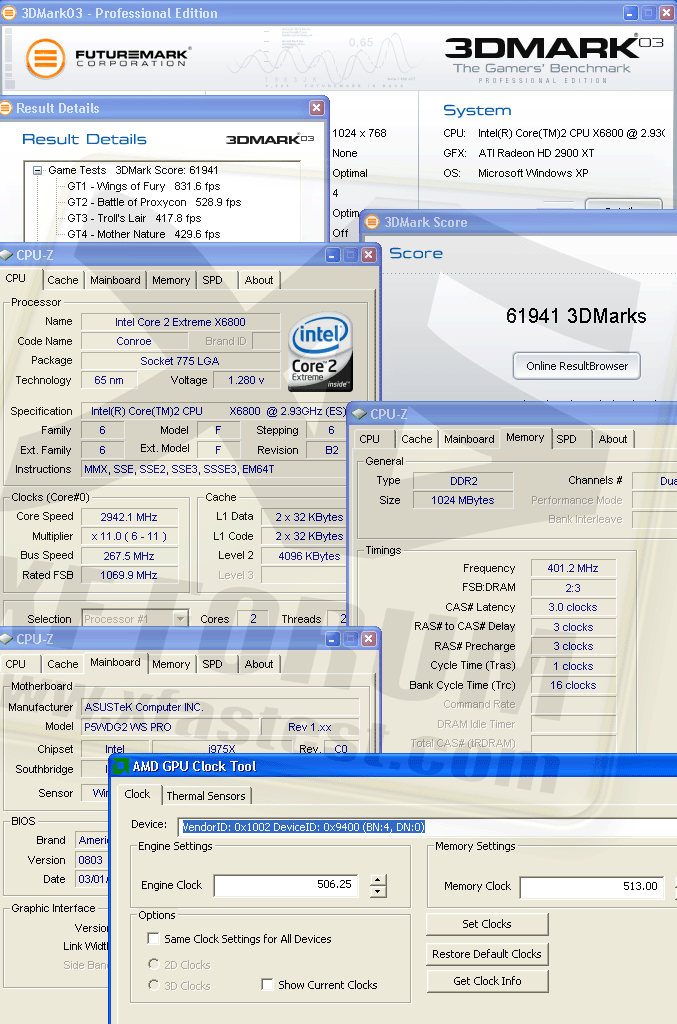Select GT3 - Troll's Lair result
Image resolution: width=677 pixels, height=1024 pixels.
coord(134,218)
